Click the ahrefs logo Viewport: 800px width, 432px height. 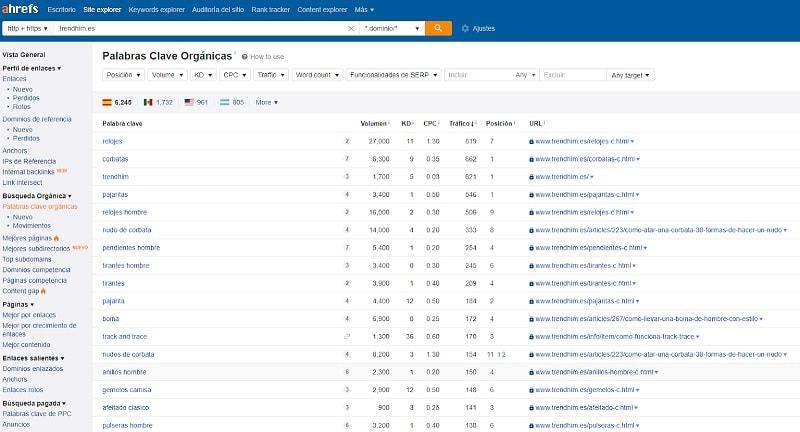click(x=20, y=9)
